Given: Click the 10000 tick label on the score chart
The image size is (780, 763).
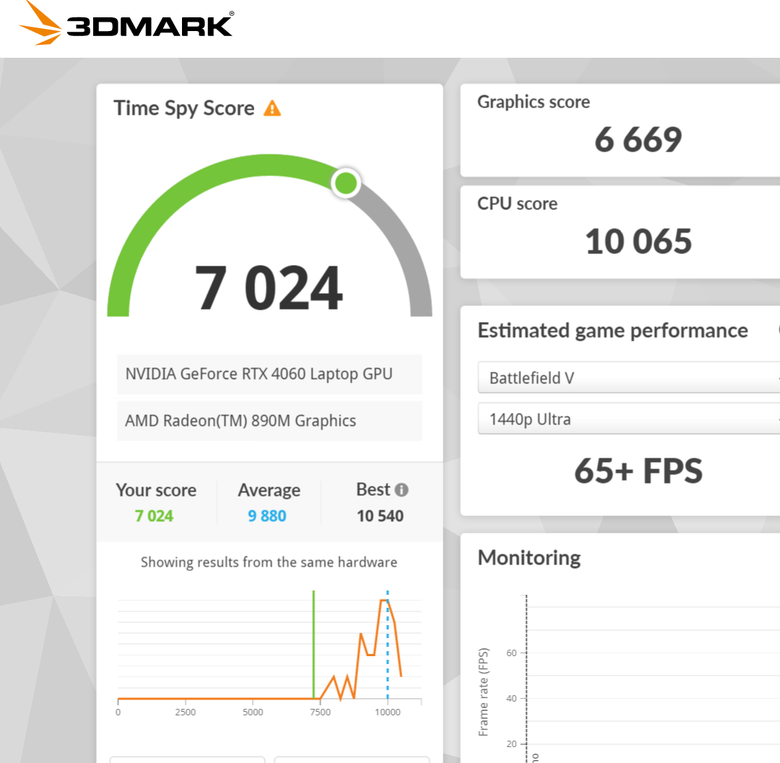Looking at the screenshot, I should coord(388,712).
